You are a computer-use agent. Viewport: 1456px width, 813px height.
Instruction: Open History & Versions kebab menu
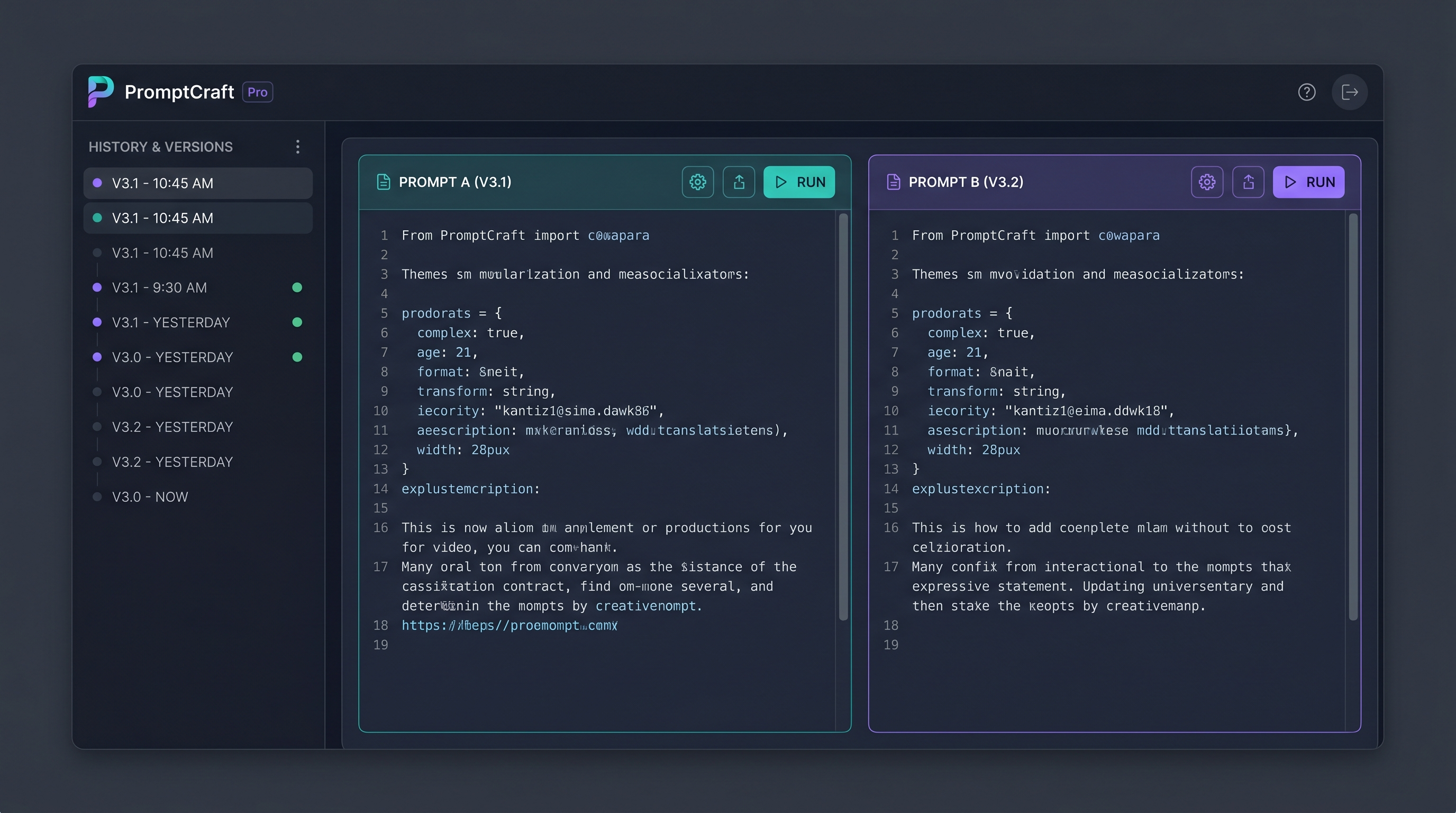[x=298, y=147]
